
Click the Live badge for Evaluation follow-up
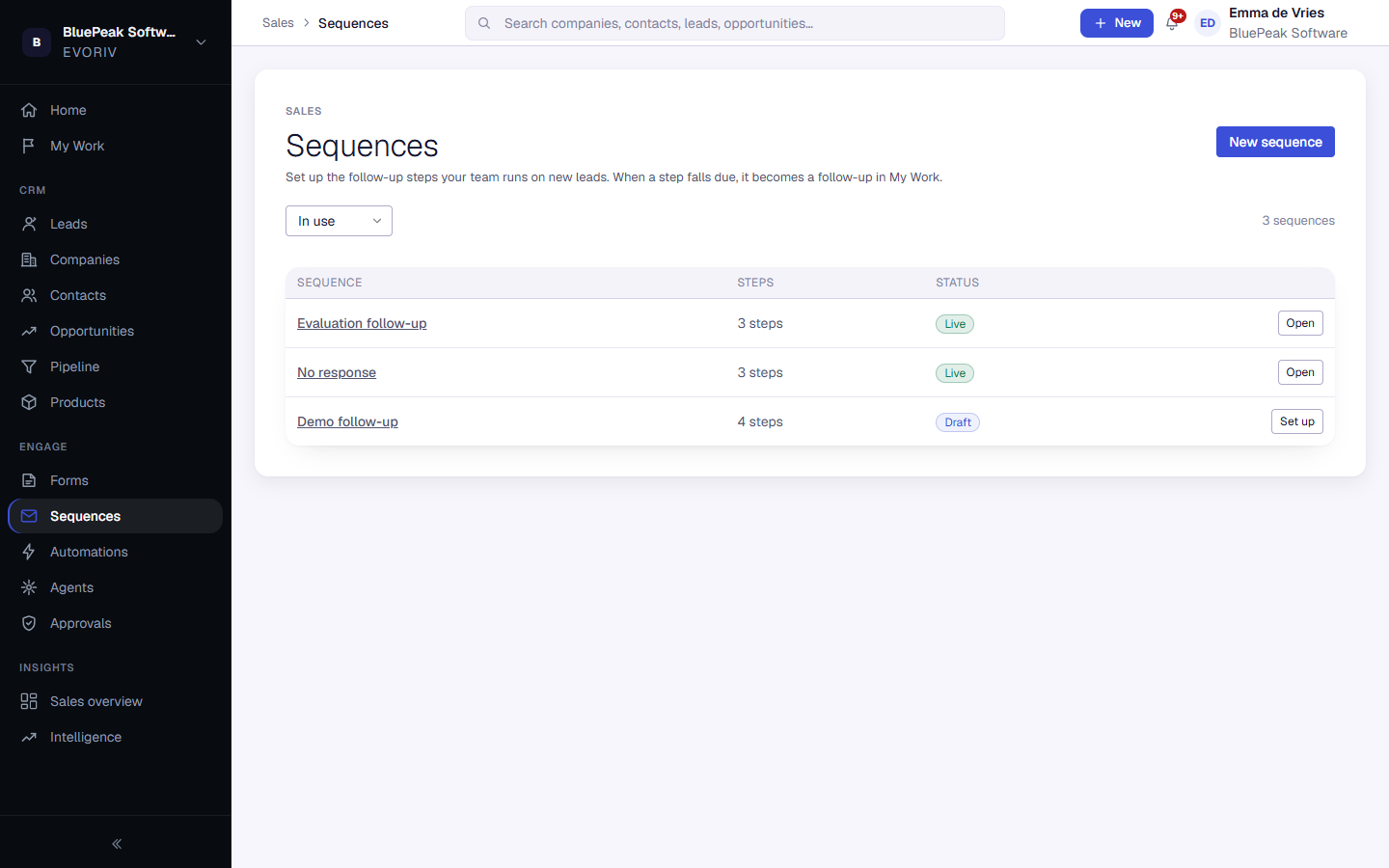[x=955, y=324]
